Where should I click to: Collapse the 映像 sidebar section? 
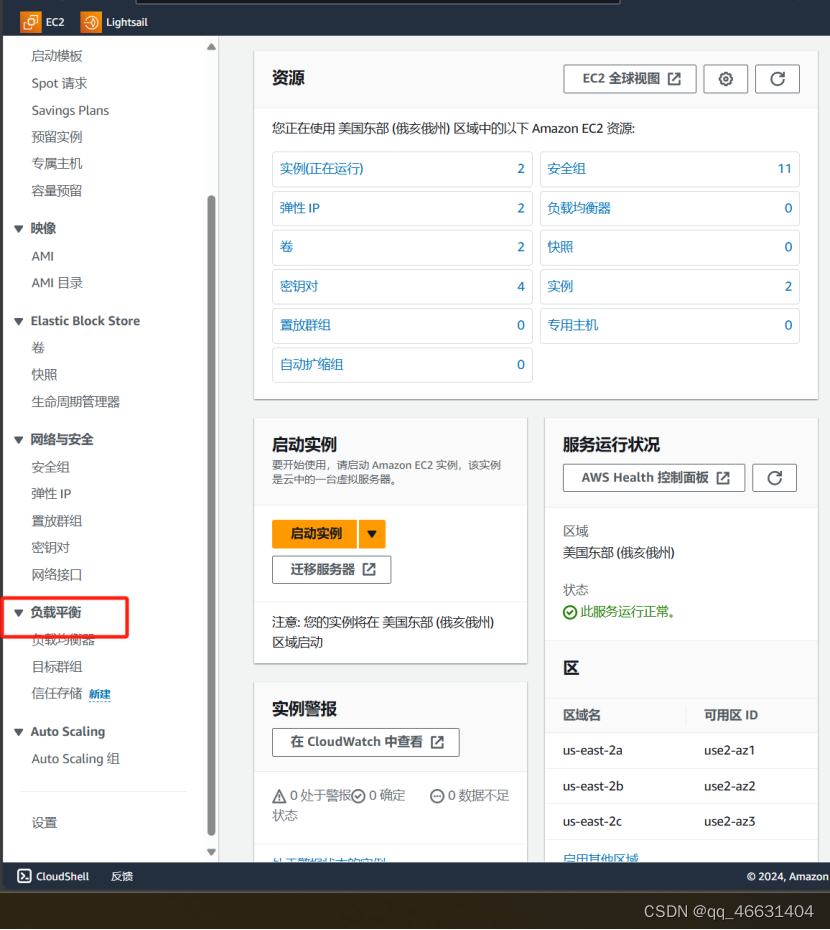pos(18,229)
